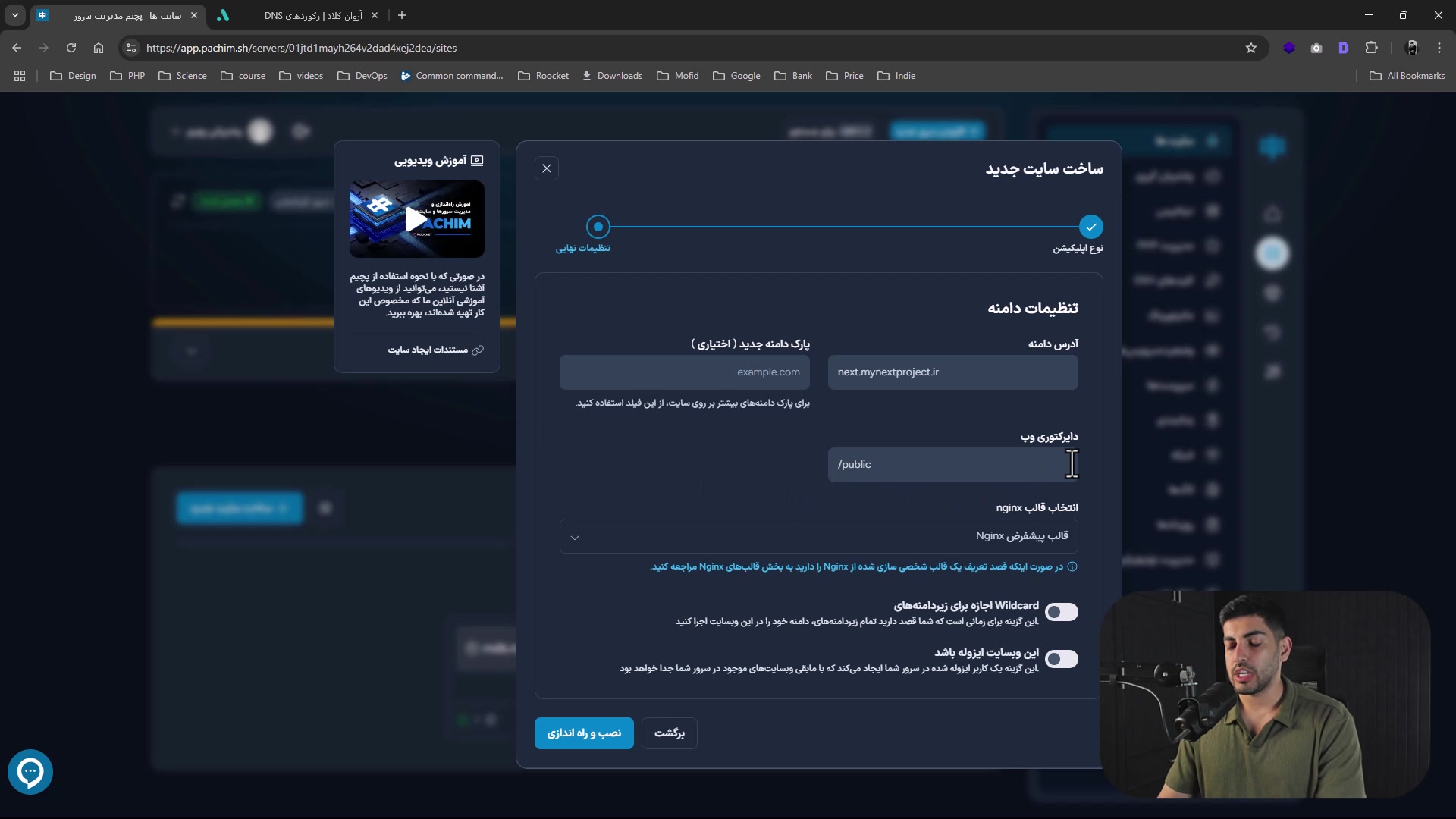Open the browser extensions puzzle icon
1456x819 pixels.
(1371, 48)
